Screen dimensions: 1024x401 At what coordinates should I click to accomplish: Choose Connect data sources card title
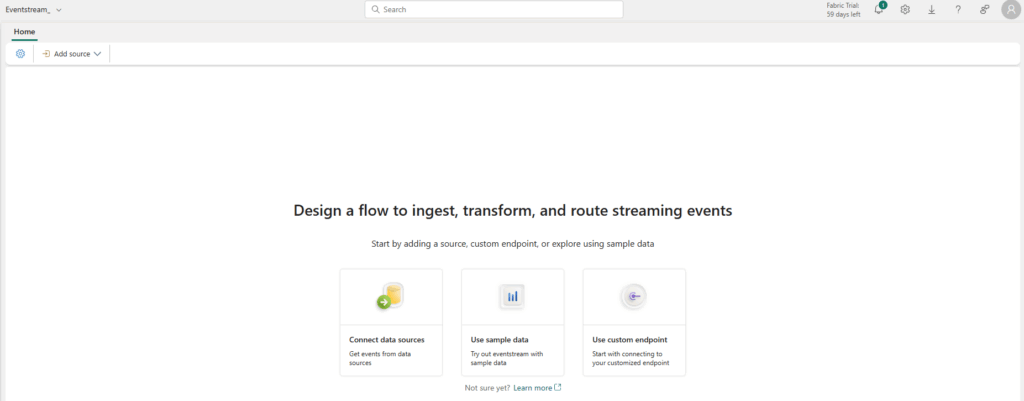(x=387, y=340)
